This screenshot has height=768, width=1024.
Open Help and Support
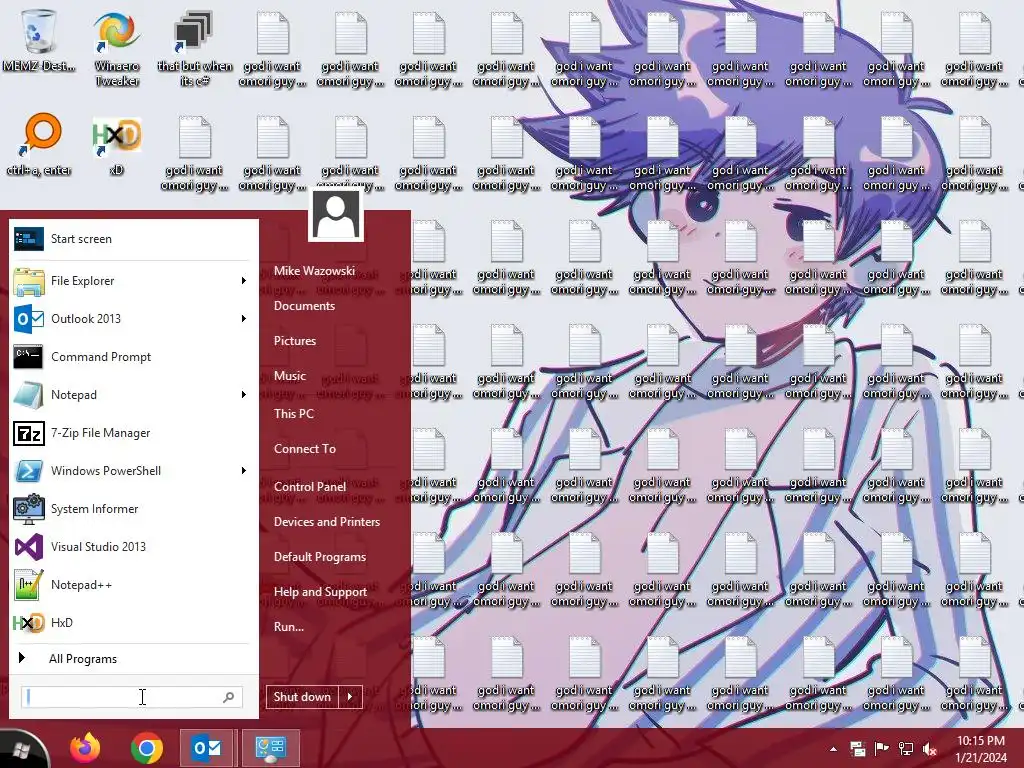coord(321,592)
